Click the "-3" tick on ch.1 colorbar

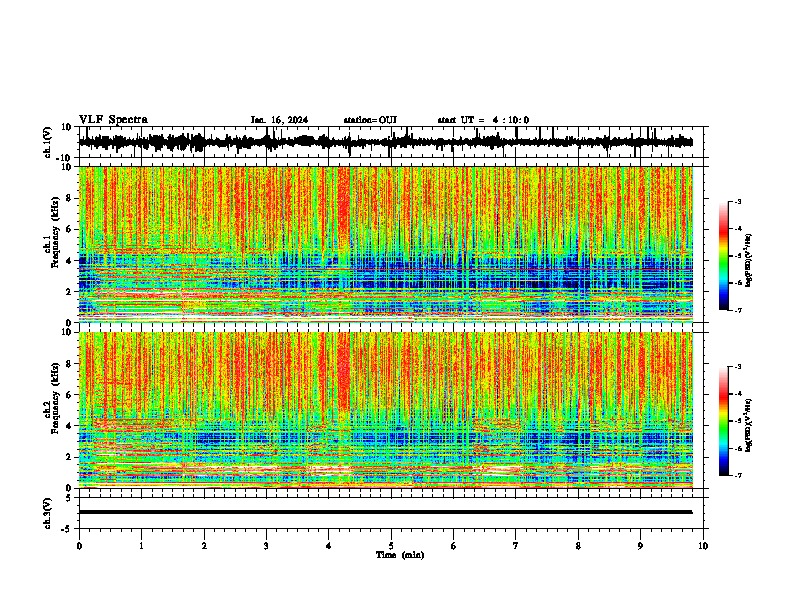[x=737, y=201]
